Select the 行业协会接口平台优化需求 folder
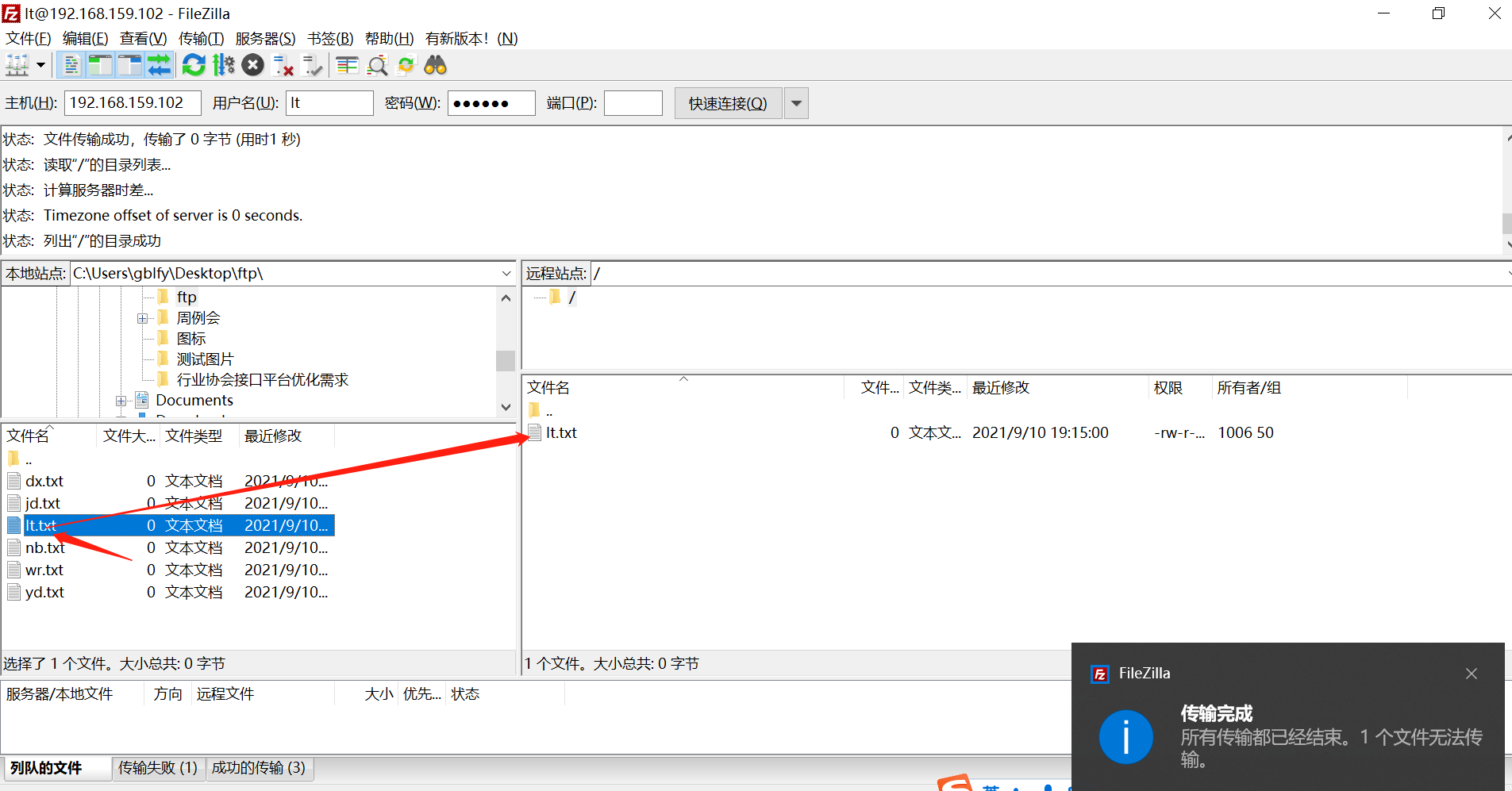 pyautogui.click(x=262, y=380)
